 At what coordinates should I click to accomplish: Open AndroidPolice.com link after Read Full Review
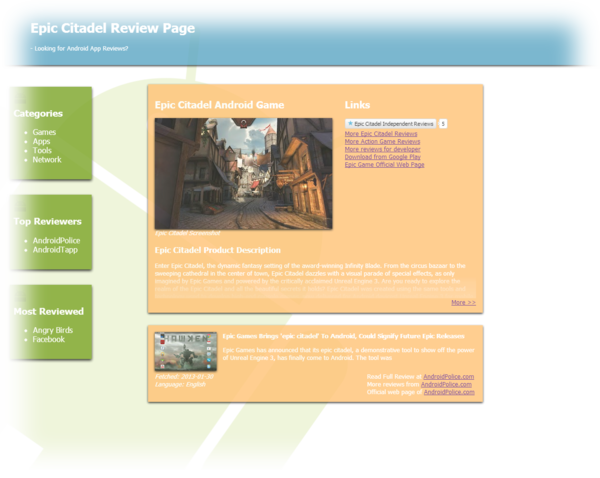coord(448,377)
